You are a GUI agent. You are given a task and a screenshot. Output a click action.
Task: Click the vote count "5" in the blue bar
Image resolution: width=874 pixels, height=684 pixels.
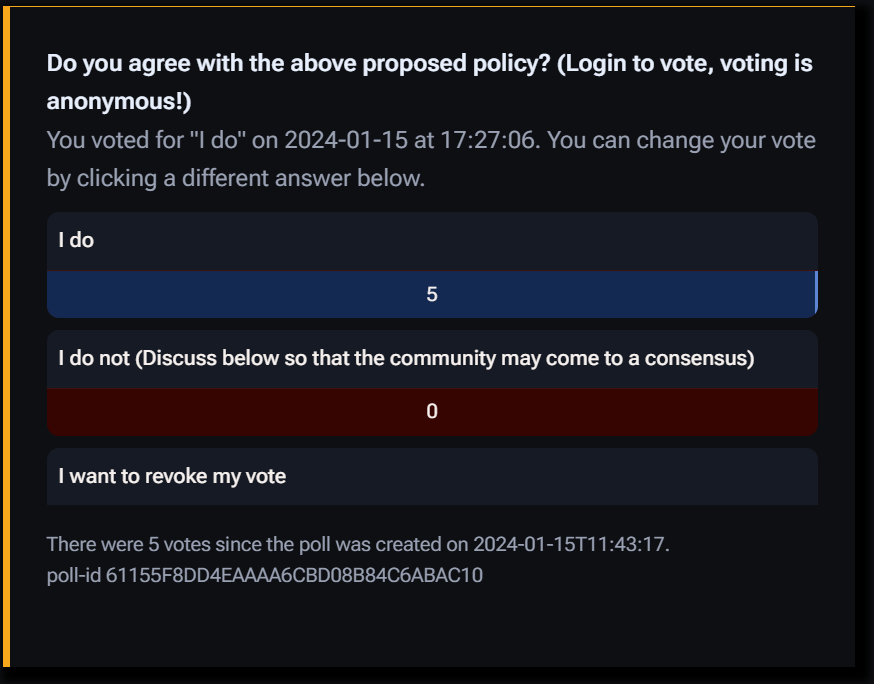[x=432, y=295]
